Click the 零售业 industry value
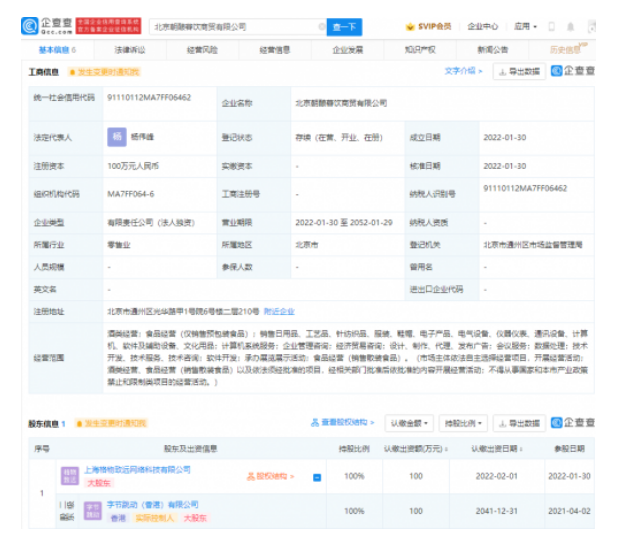626x552 pixels. pyautogui.click(x=119, y=245)
